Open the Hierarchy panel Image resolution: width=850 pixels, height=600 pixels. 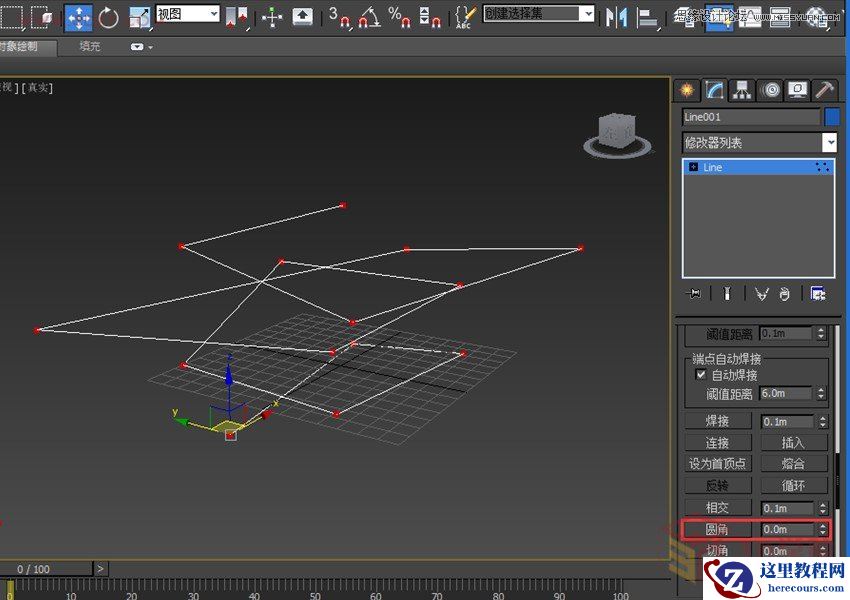pos(742,90)
